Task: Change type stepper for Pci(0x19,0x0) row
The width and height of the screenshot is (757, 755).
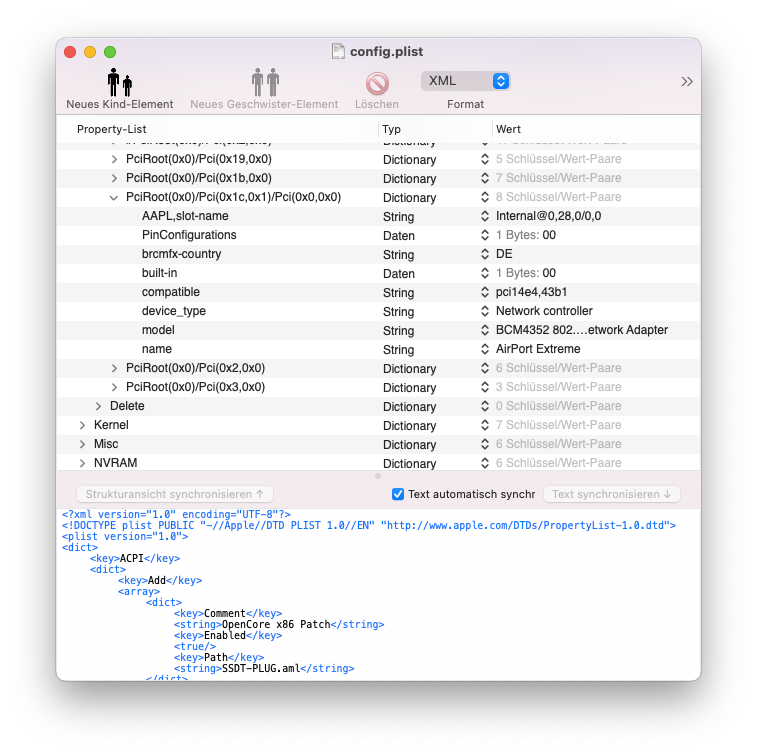Action: pyautogui.click(x=485, y=159)
